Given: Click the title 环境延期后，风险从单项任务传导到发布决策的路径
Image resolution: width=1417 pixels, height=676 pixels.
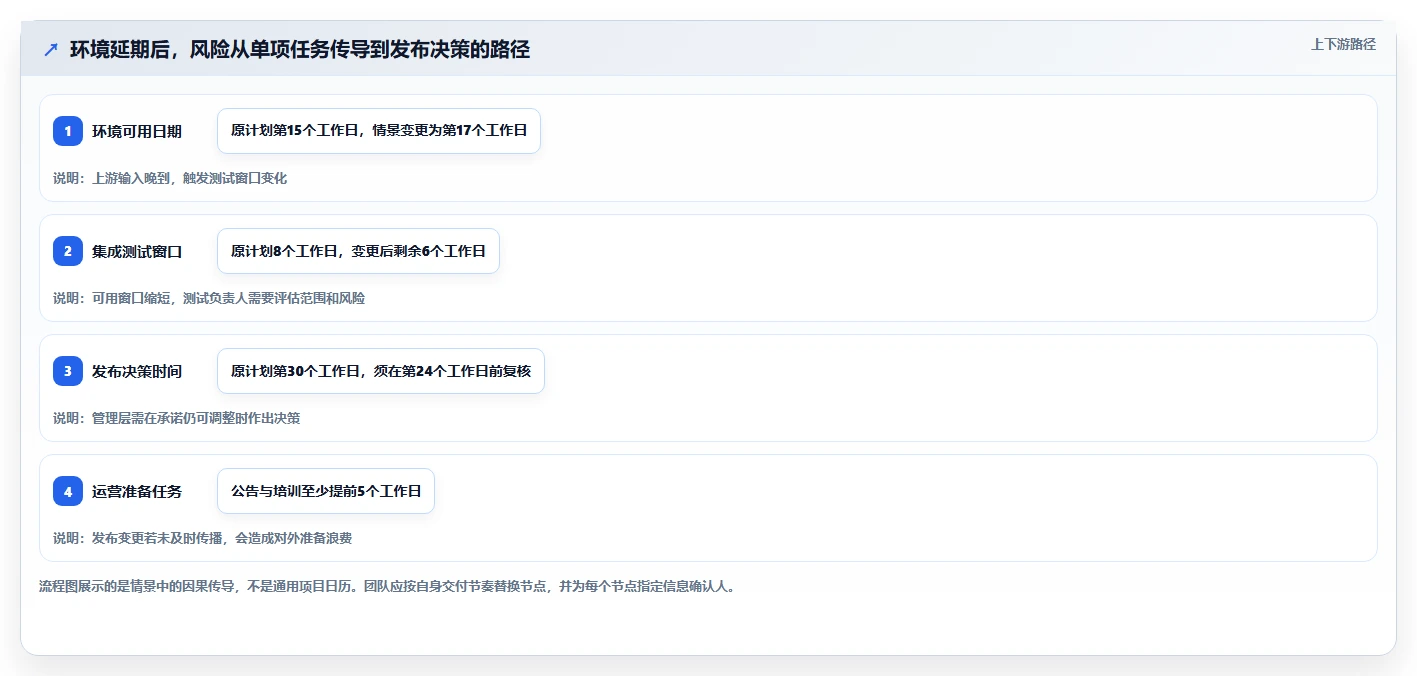Looking at the screenshot, I should coord(300,50).
